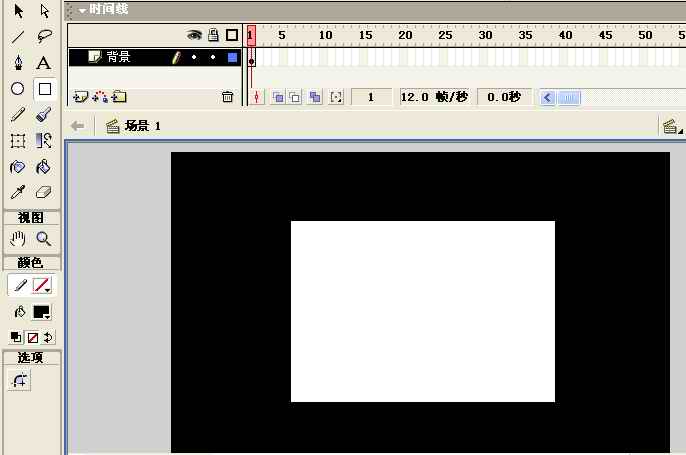Select the 背景 layer

click(118, 57)
